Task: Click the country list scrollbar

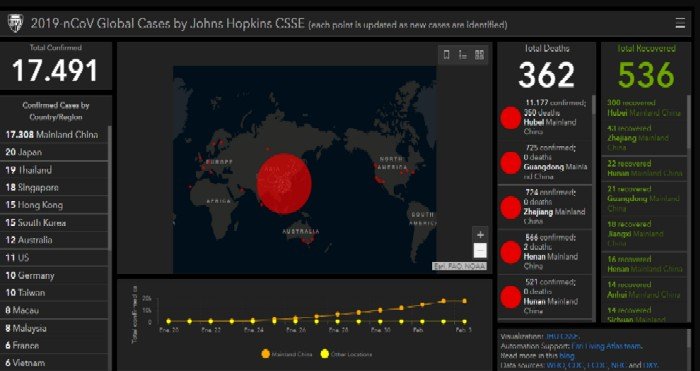Action: pos(110,188)
